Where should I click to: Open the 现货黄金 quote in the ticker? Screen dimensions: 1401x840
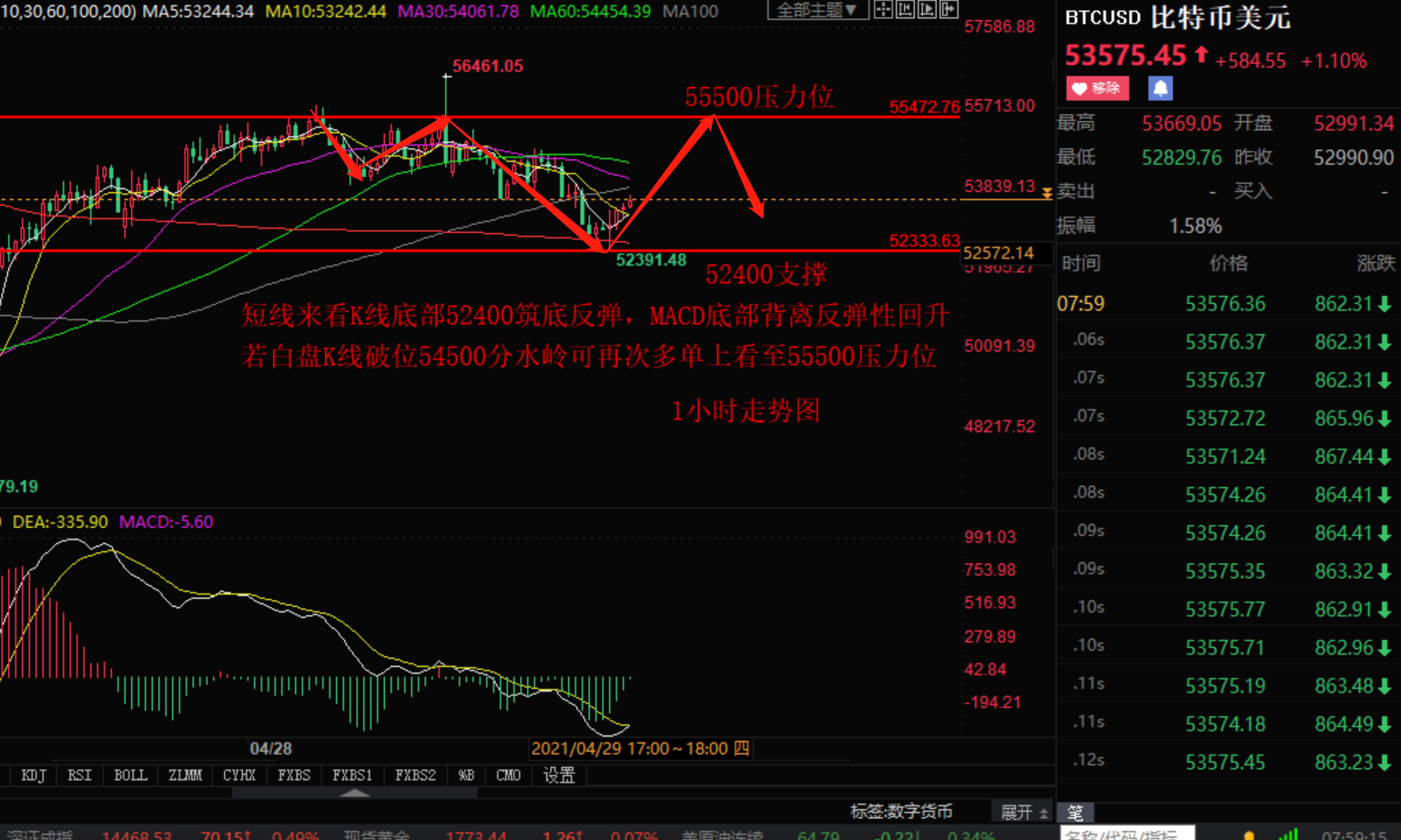379,835
